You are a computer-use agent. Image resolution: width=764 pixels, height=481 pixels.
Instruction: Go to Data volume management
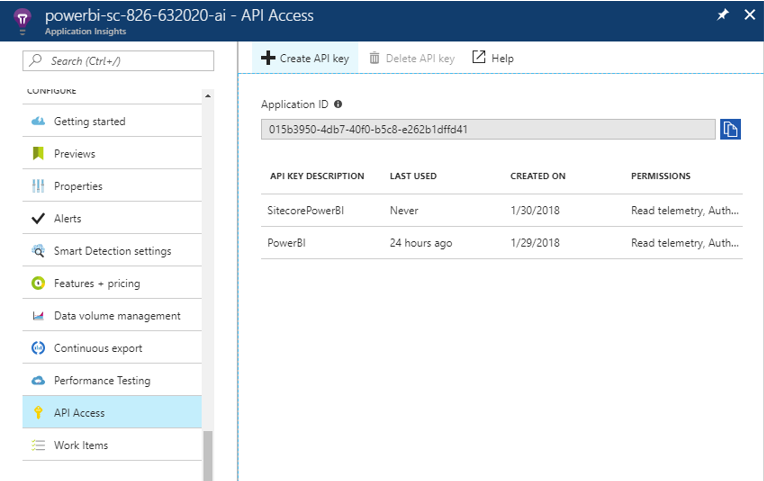117,316
